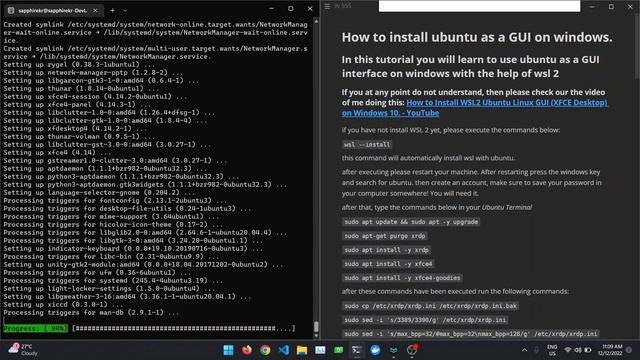Image resolution: width=640 pixels, height=360 pixels.
Task: Click the sed max_bpp command snippet
Action: click(471, 334)
